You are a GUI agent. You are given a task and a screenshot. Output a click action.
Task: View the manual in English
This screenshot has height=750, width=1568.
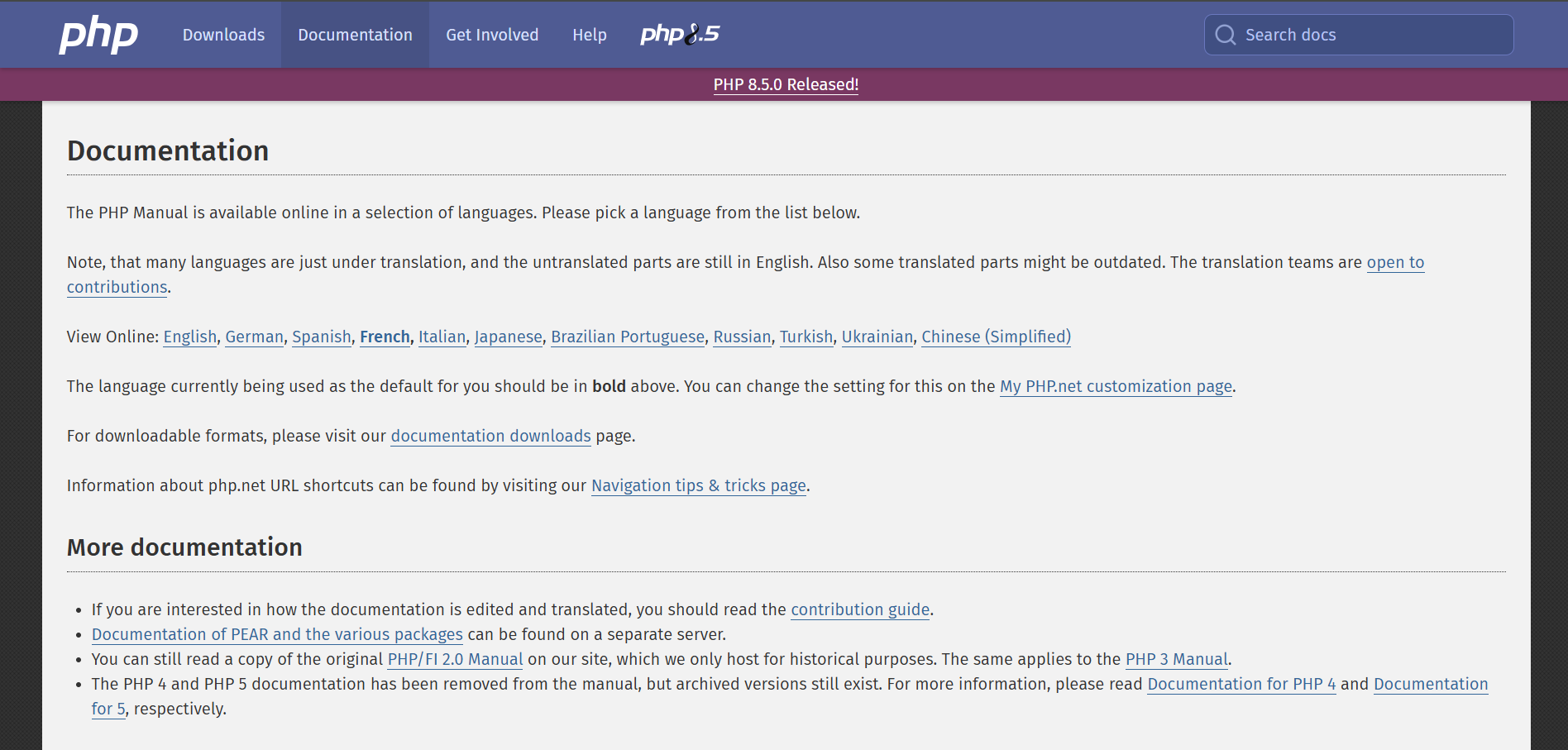coord(190,337)
